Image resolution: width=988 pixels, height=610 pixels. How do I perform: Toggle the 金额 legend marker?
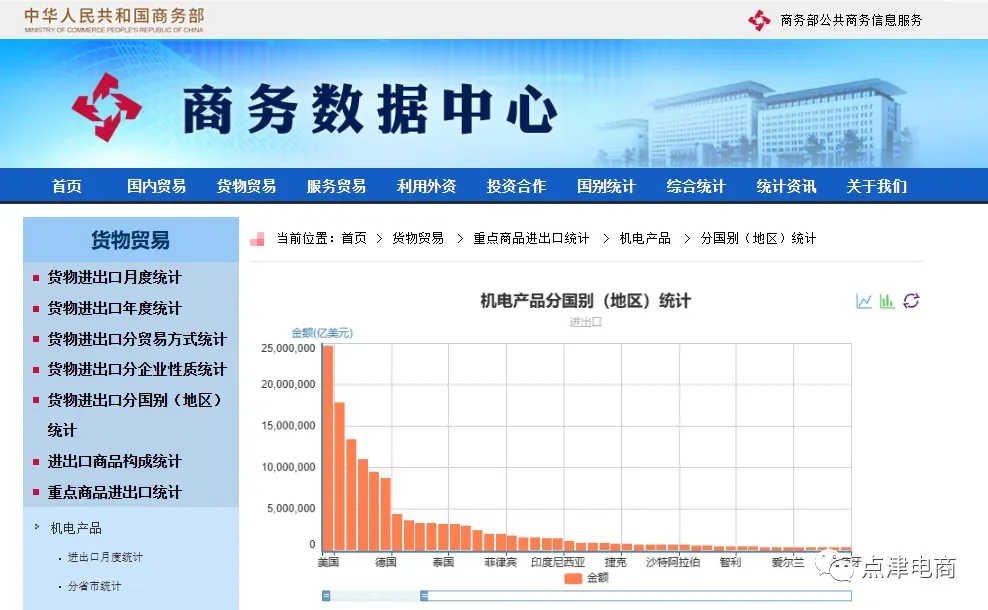(x=573, y=578)
